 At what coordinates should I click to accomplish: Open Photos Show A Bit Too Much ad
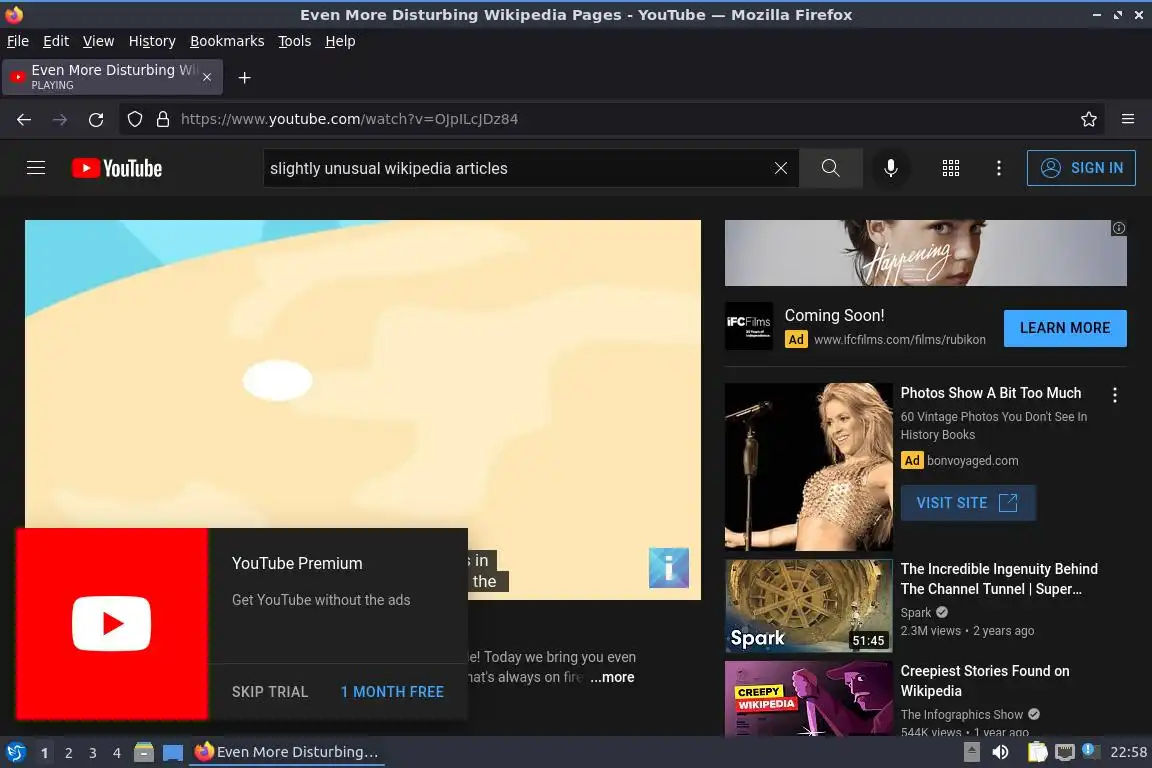point(990,393)
